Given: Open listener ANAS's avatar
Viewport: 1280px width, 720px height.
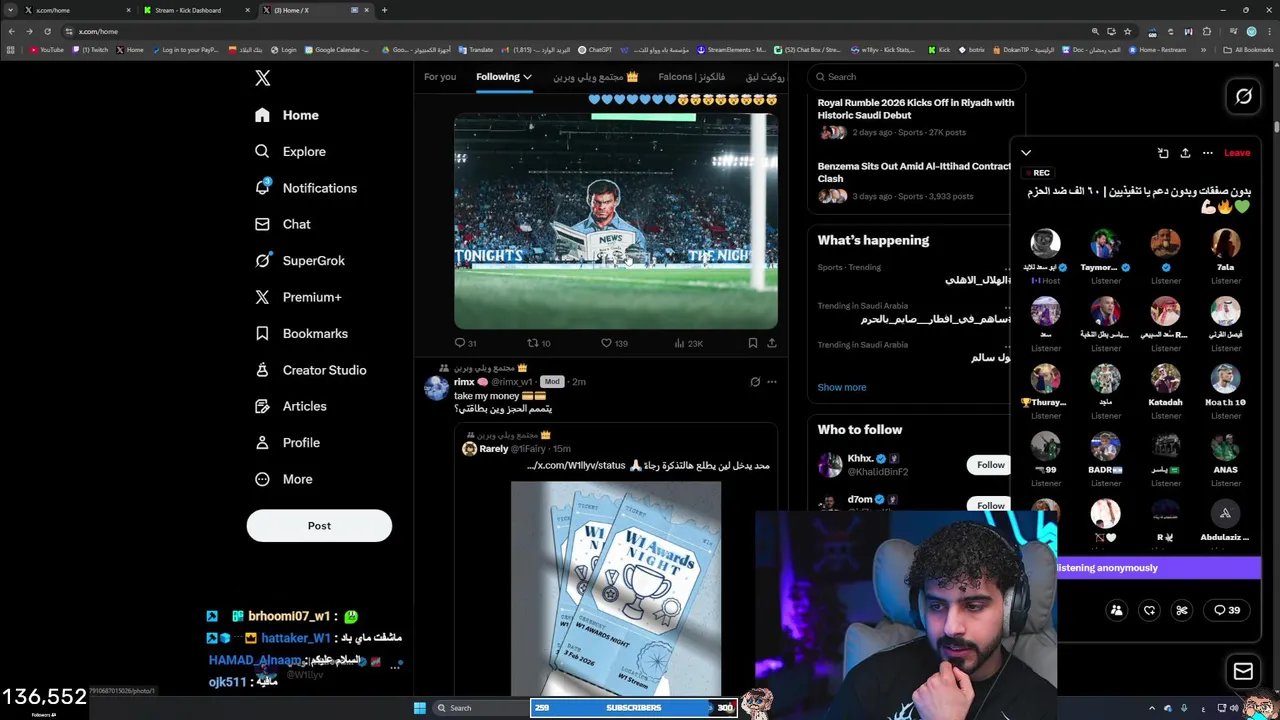Looking at the screenshot, I should coord(1225,446).
